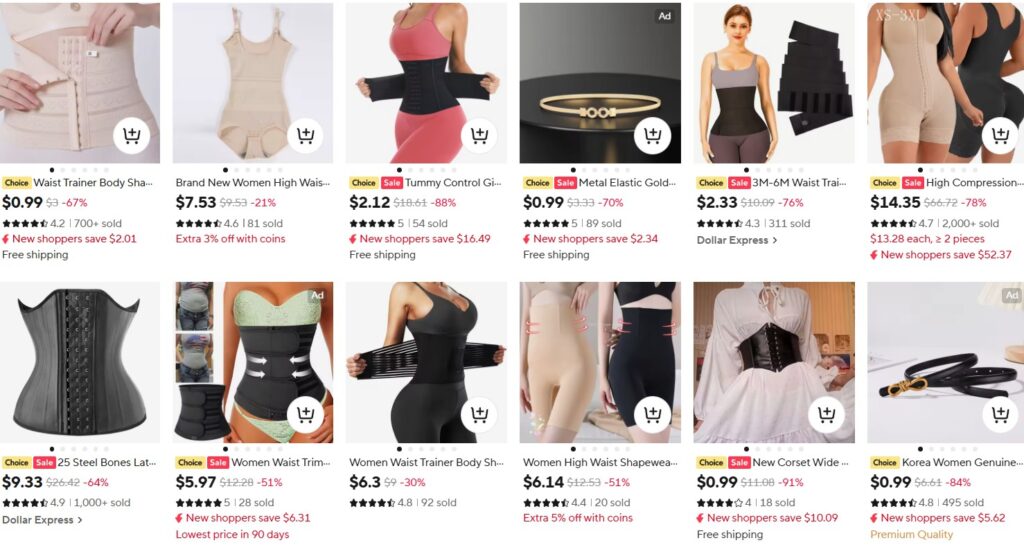Add Women High Waist Shapewear to cart
This screenshot has width=1024, height=545.
[x=652, y=415]
